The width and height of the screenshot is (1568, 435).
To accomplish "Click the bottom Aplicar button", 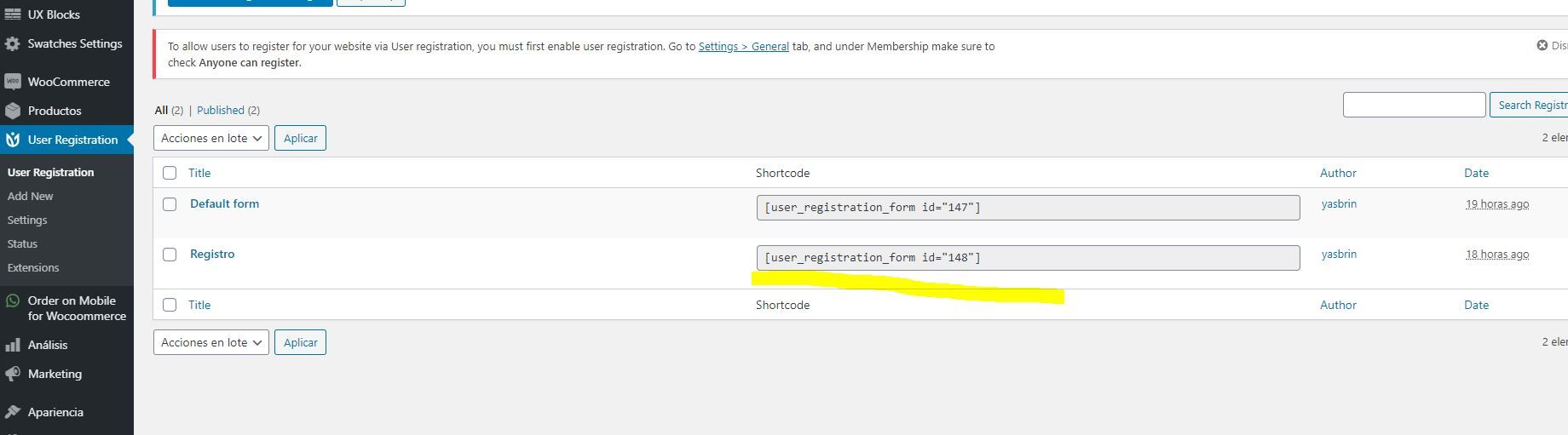I will [300, 342].
